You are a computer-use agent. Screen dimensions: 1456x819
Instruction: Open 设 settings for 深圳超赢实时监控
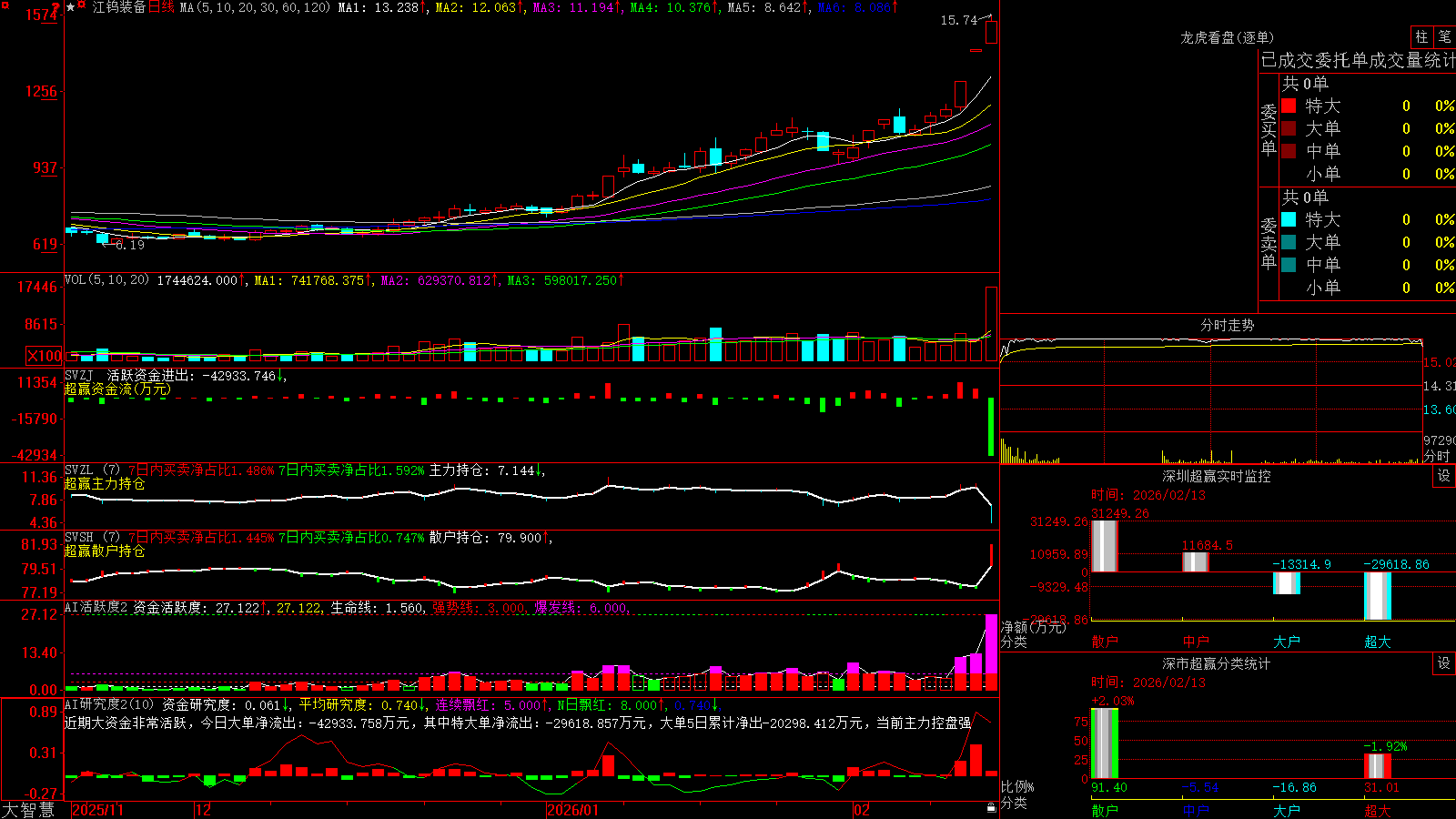click(x=1444, y=476)
